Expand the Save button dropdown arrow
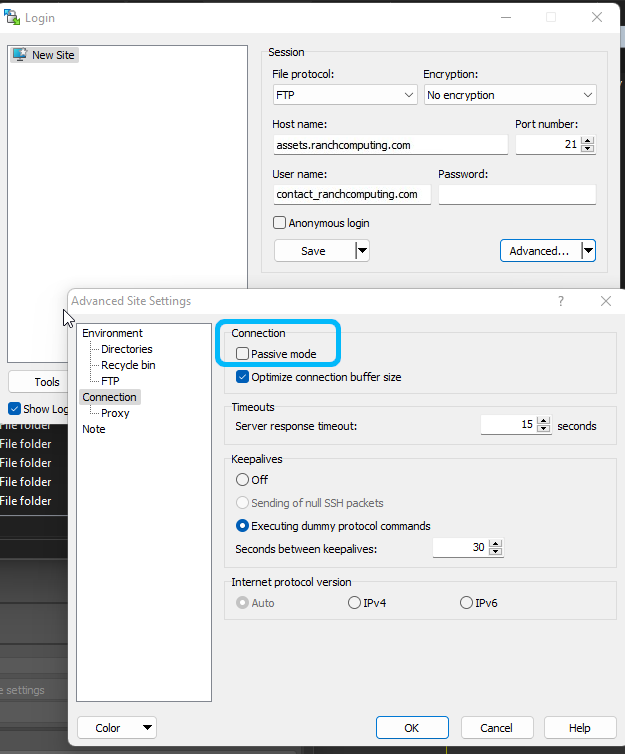The image size is (625, 754). [362, 251]
